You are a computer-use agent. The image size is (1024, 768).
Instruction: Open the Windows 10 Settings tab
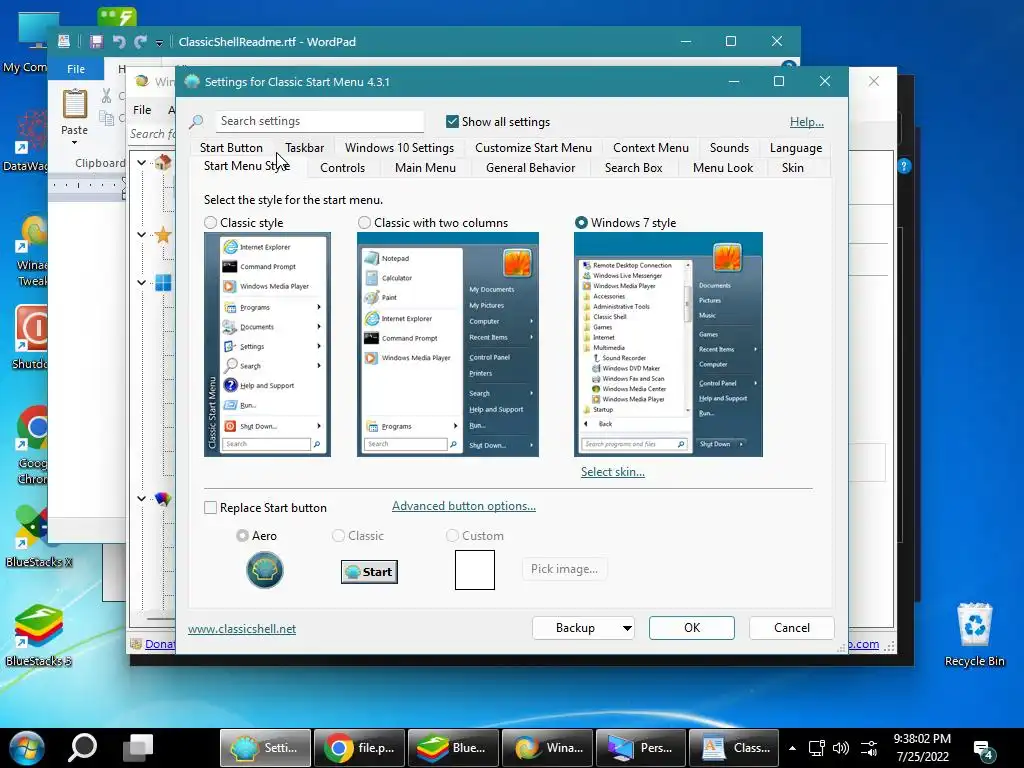coord(399,148)
